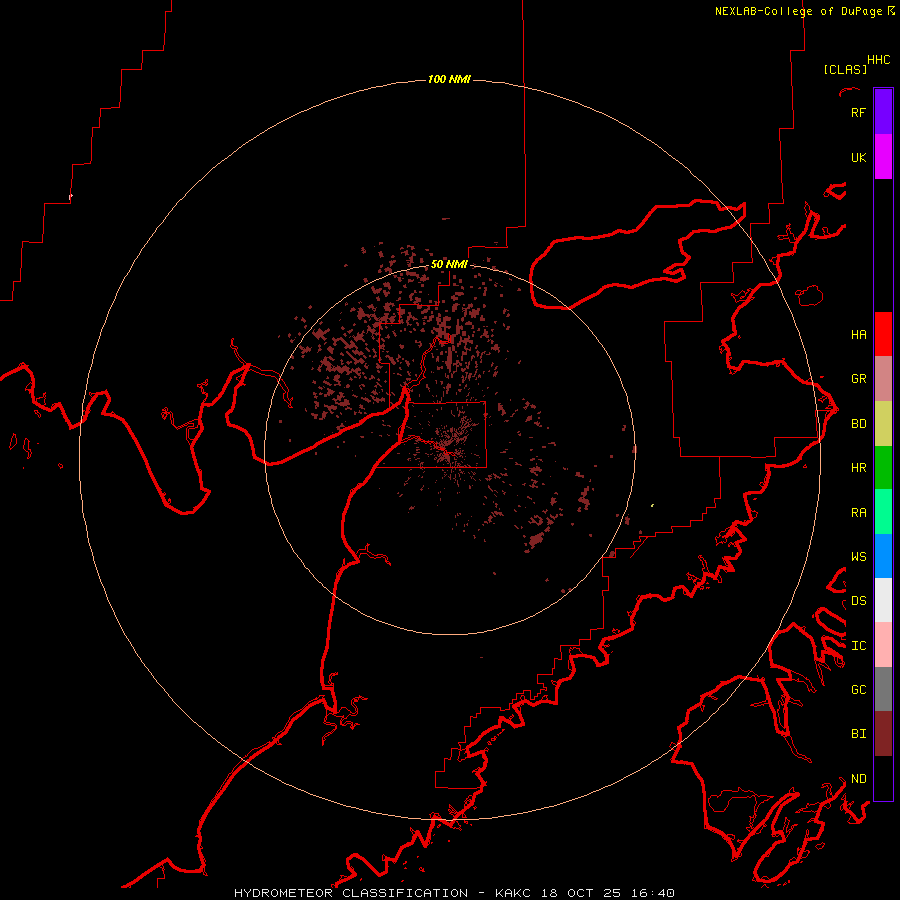
Task: Click the UK magenta legend swatch
Action: (x=883, y=157)
